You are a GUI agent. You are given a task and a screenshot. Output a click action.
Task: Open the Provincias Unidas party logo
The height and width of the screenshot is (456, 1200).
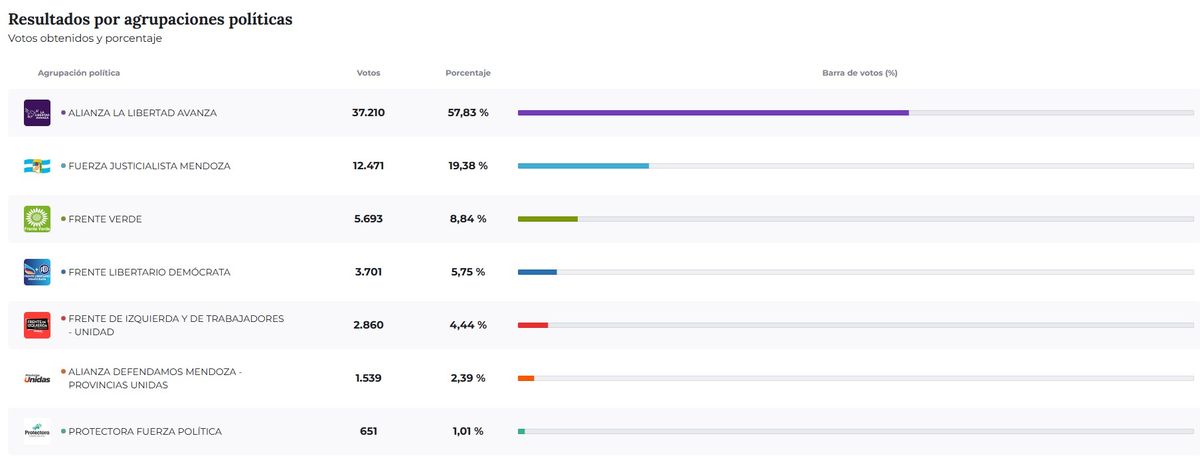[37, 378]
